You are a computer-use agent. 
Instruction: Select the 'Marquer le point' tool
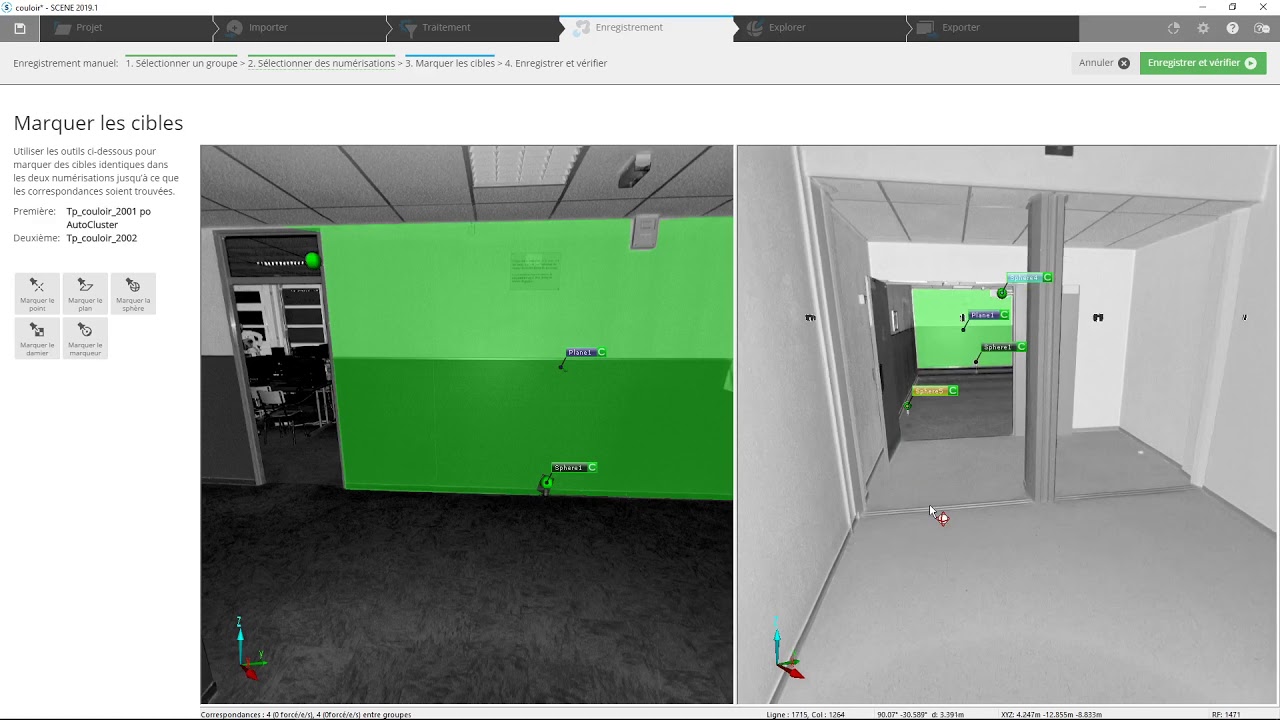[37, 294]
